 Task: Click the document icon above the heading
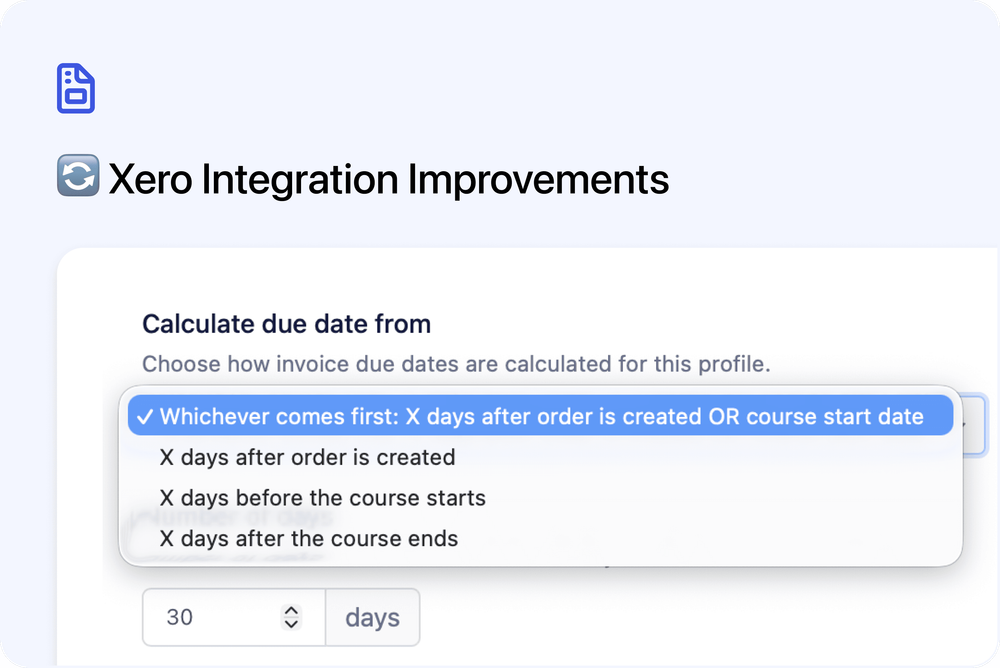(76, 89)
